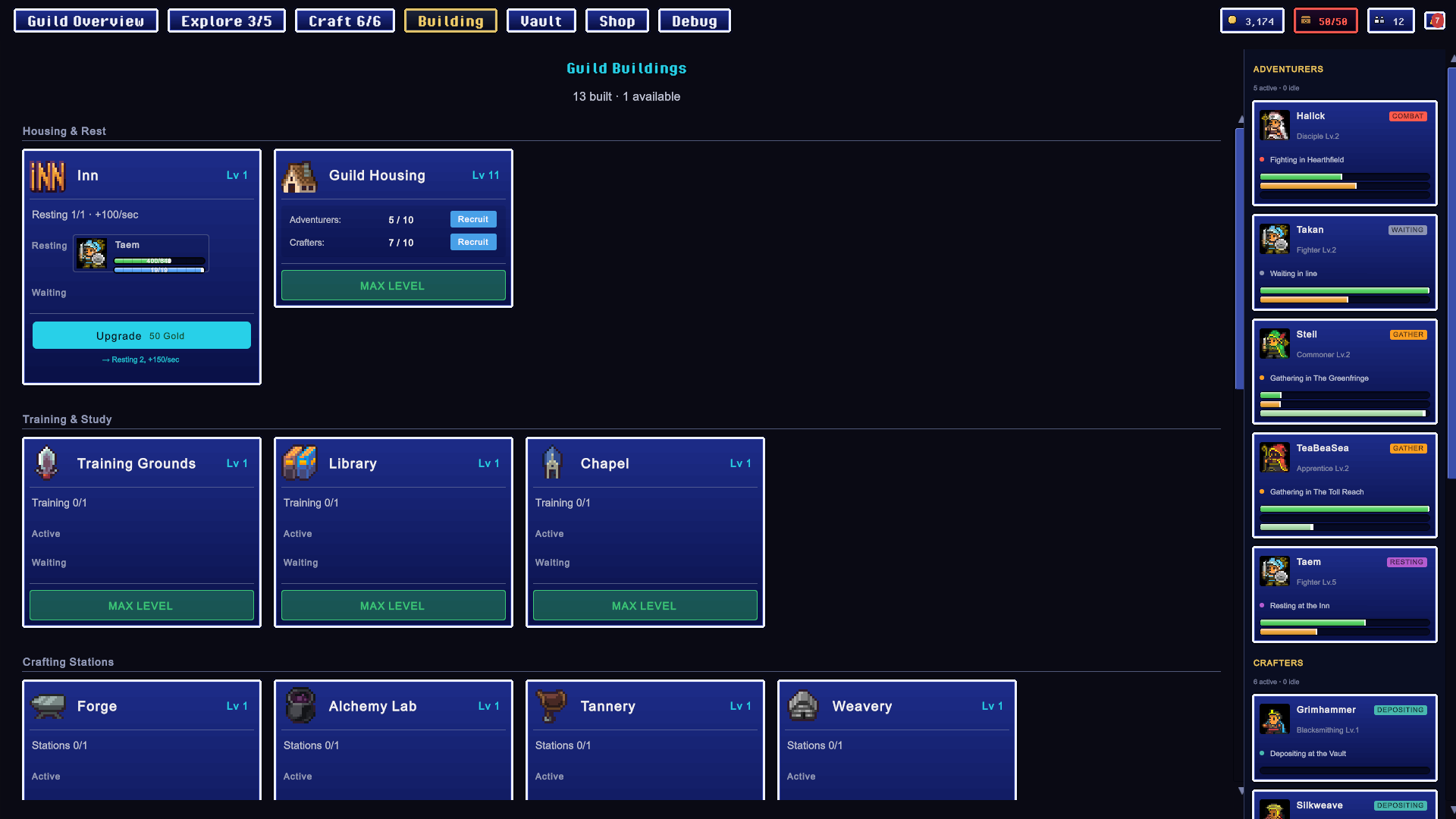This screenshot has width=1456, height=819.
Task: Click TeaBeaSea's adventurer portrait
Action: [1275, 457]
